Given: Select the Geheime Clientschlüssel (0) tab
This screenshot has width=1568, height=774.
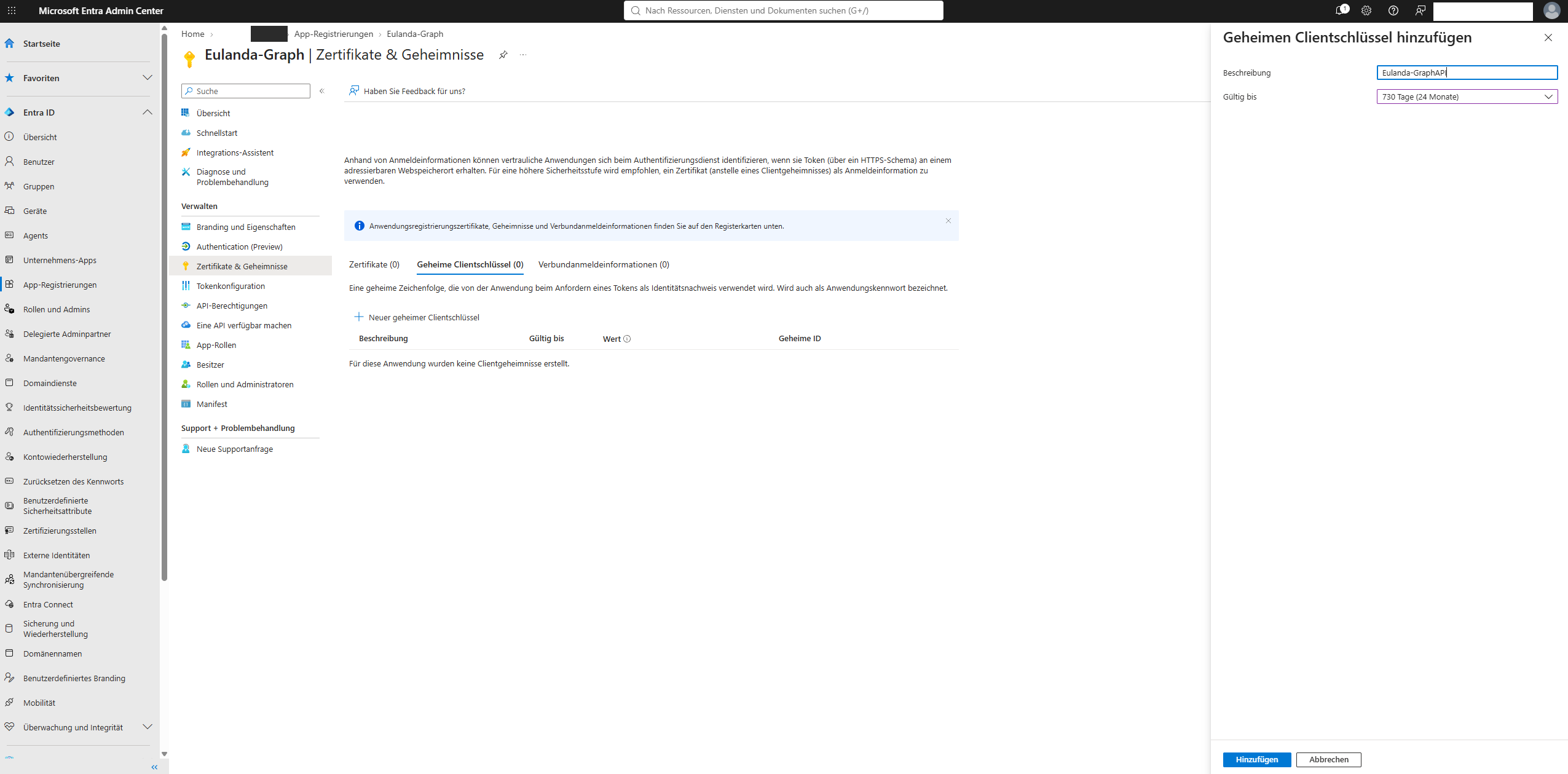Looking at the screenshot, I should click(x=470, y=264).
